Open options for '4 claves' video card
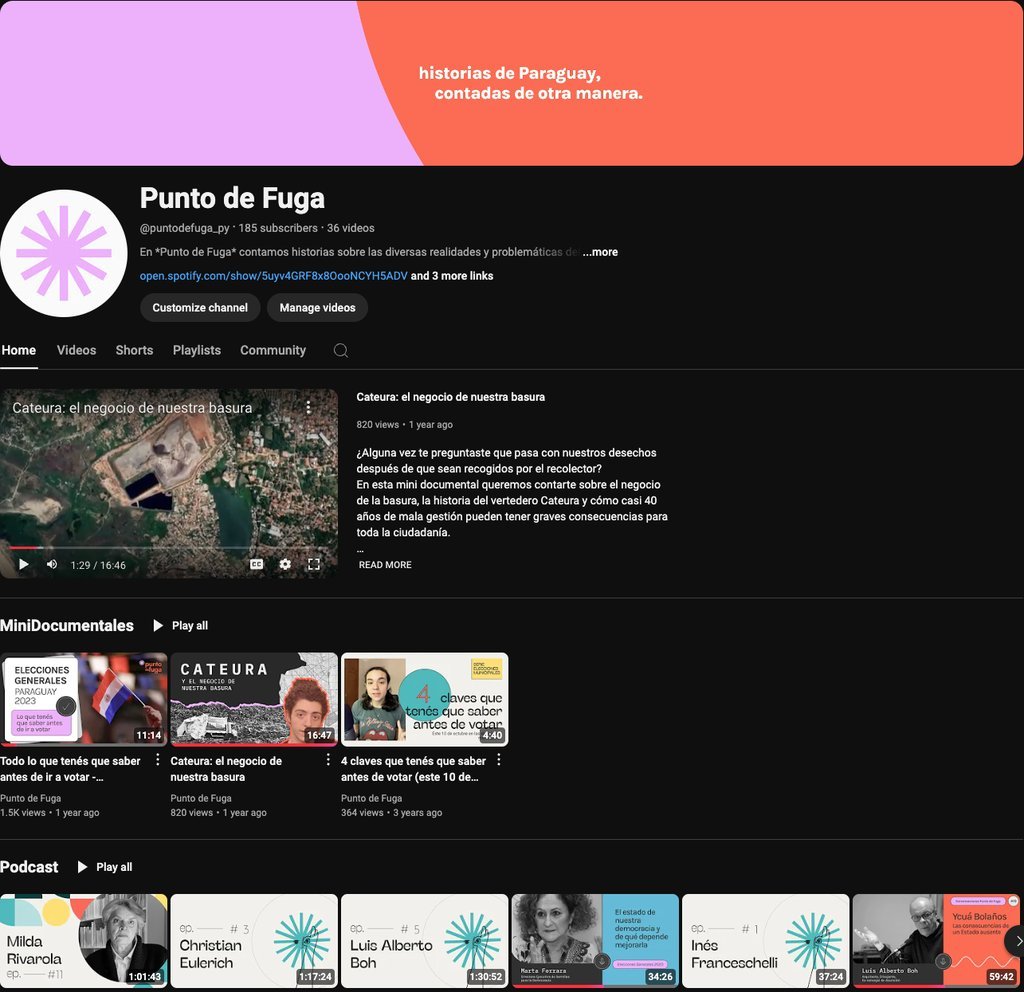 click(498, 760)
